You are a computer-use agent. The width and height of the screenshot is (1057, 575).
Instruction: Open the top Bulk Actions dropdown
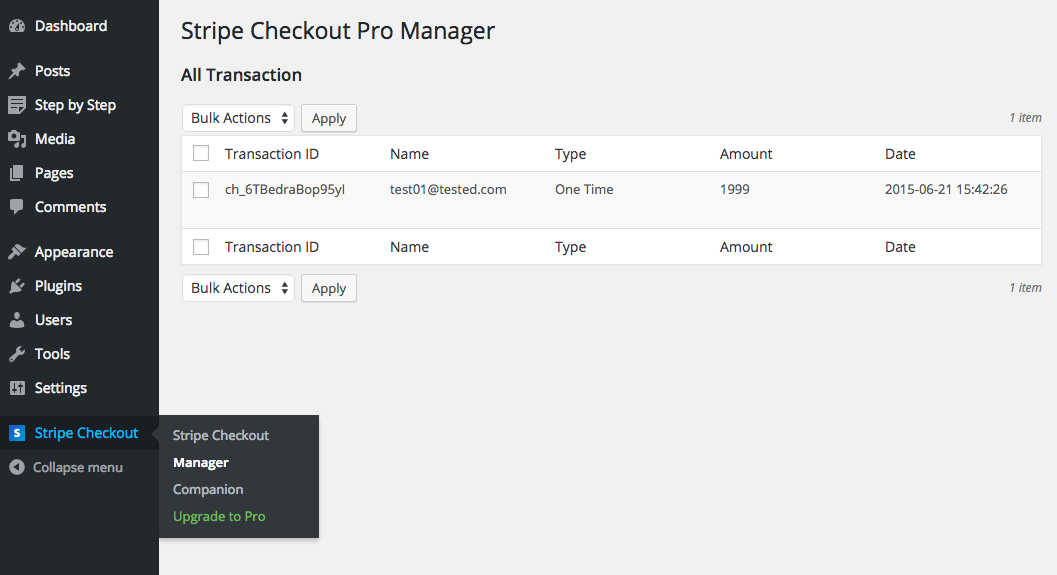(238, 118)
